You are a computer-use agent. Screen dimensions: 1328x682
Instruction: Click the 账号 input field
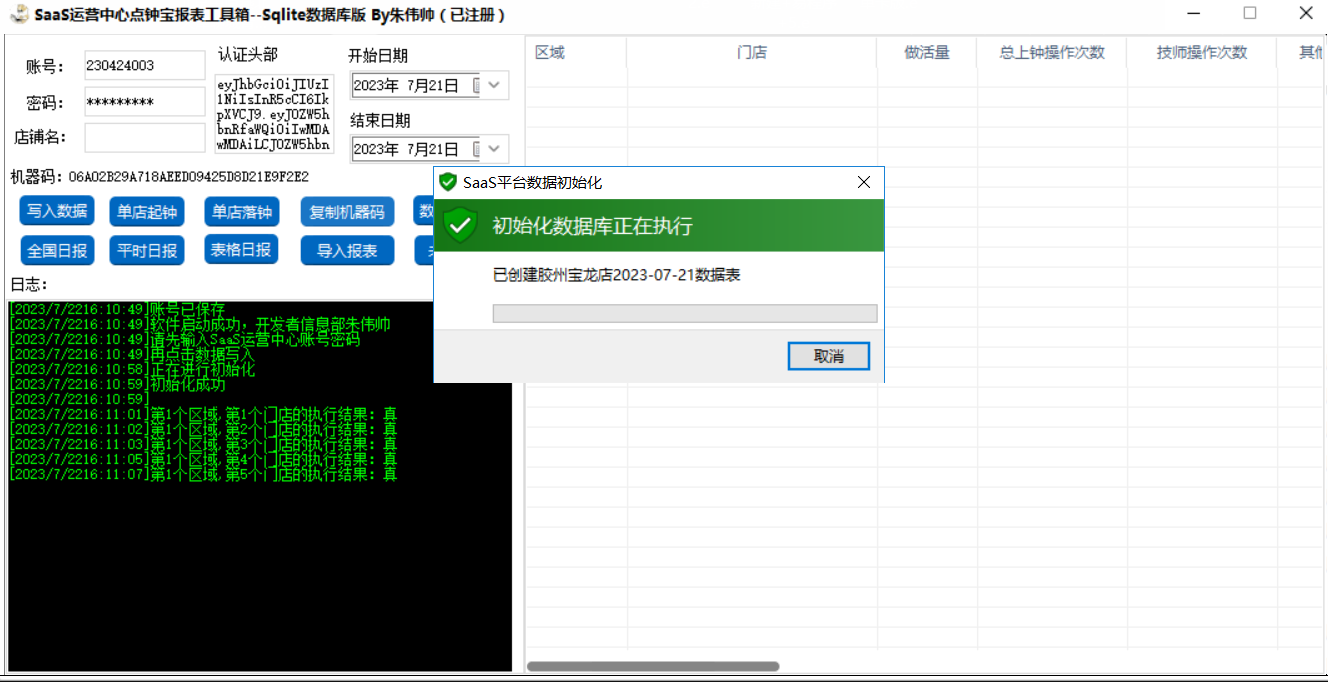(144, 66)
